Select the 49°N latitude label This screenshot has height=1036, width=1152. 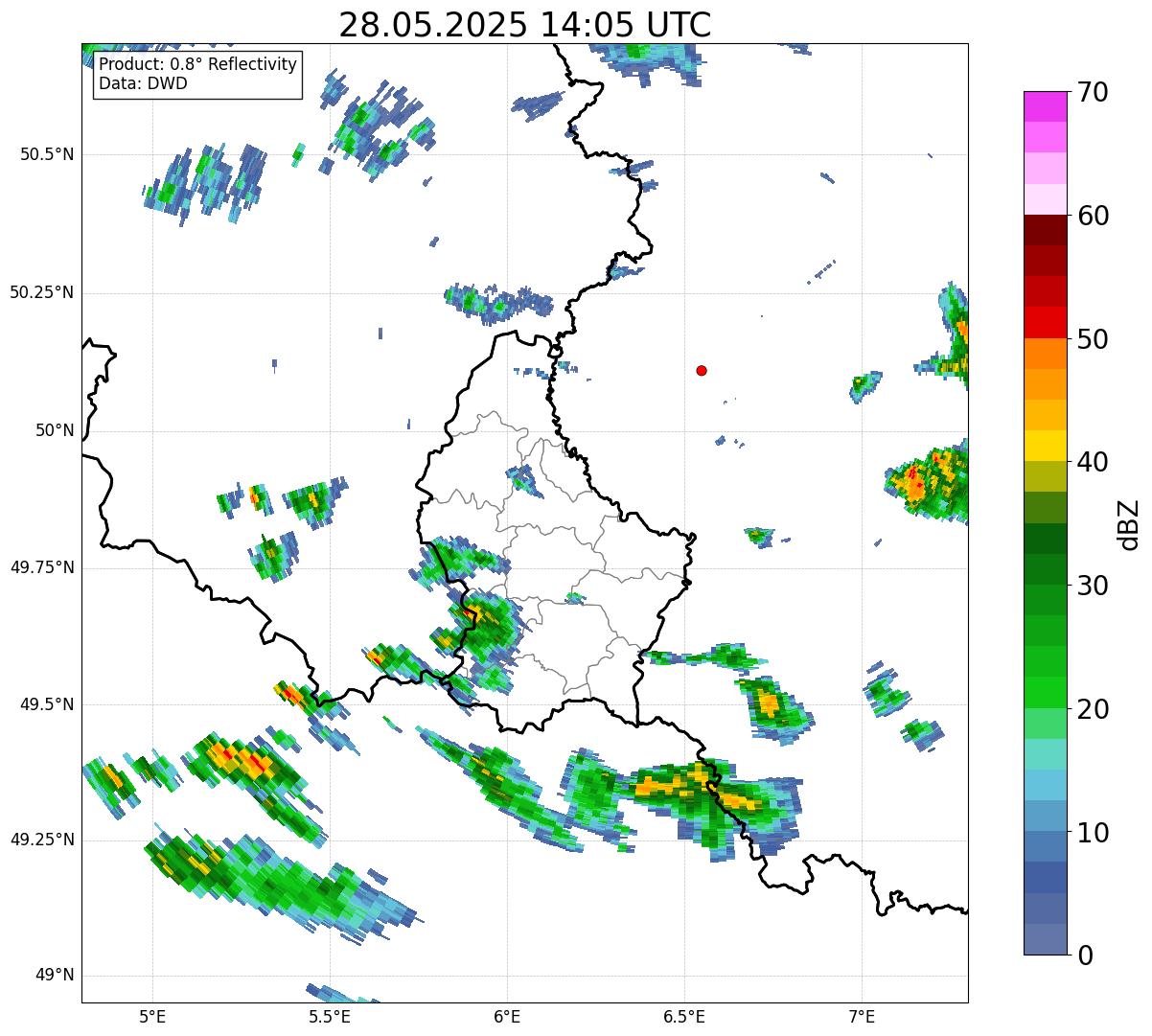[x=54, y=975]
